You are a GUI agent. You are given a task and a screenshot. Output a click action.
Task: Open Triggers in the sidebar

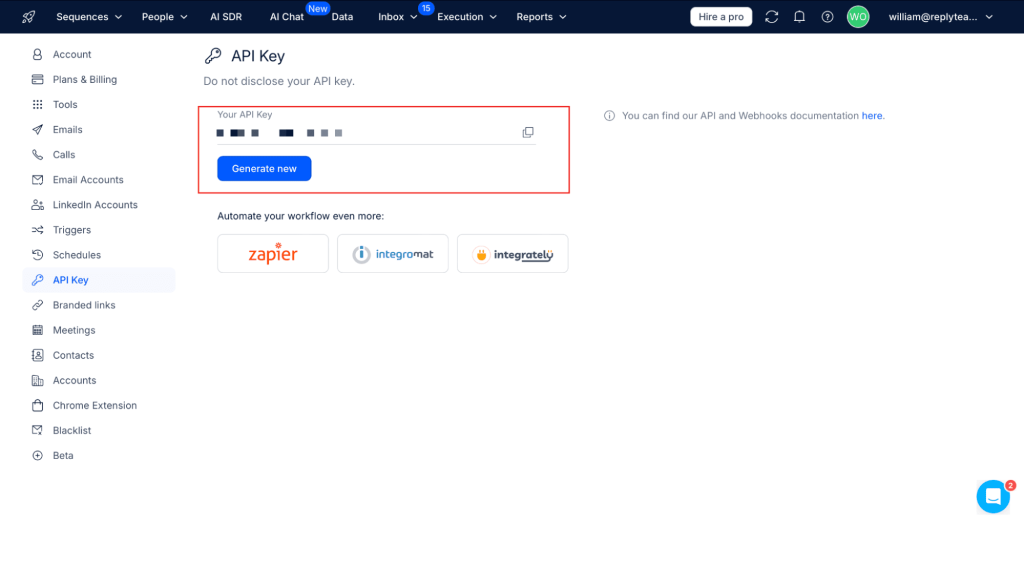click(72, 230)
